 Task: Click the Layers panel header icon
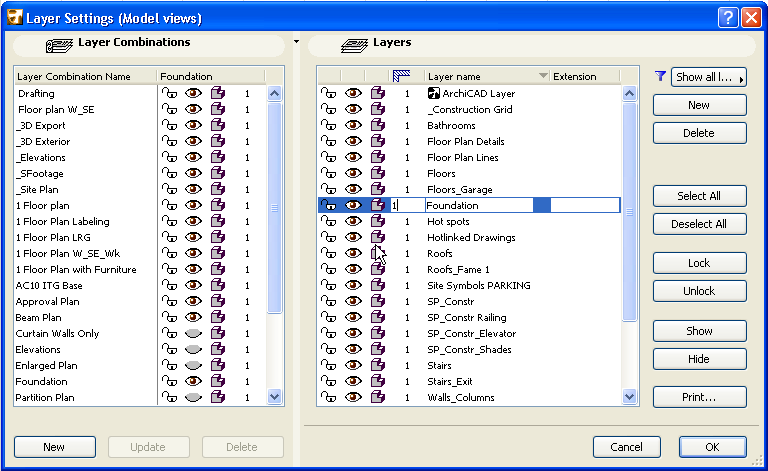(354, 45)
